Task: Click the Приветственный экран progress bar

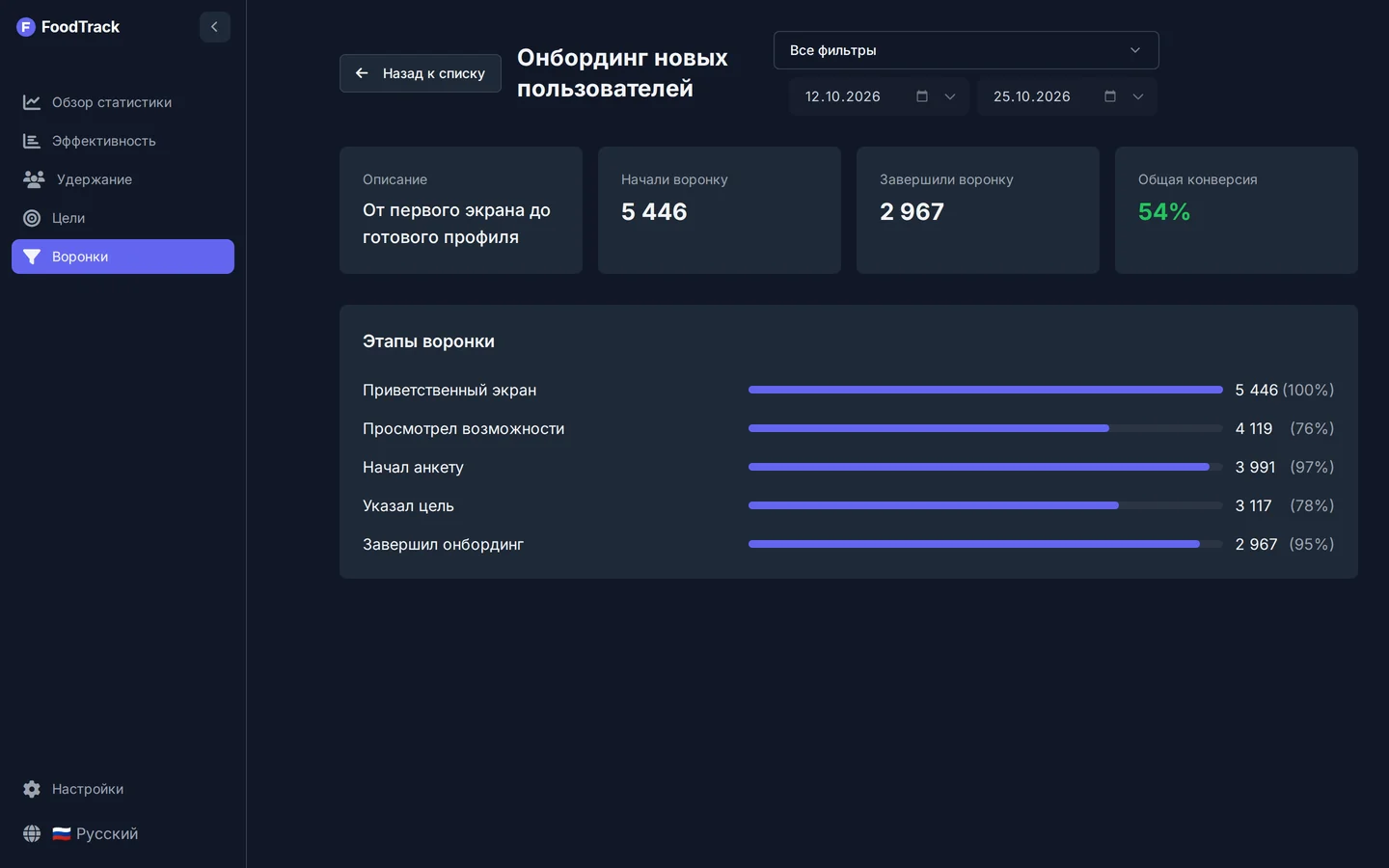Action: [x=985, y=390]
